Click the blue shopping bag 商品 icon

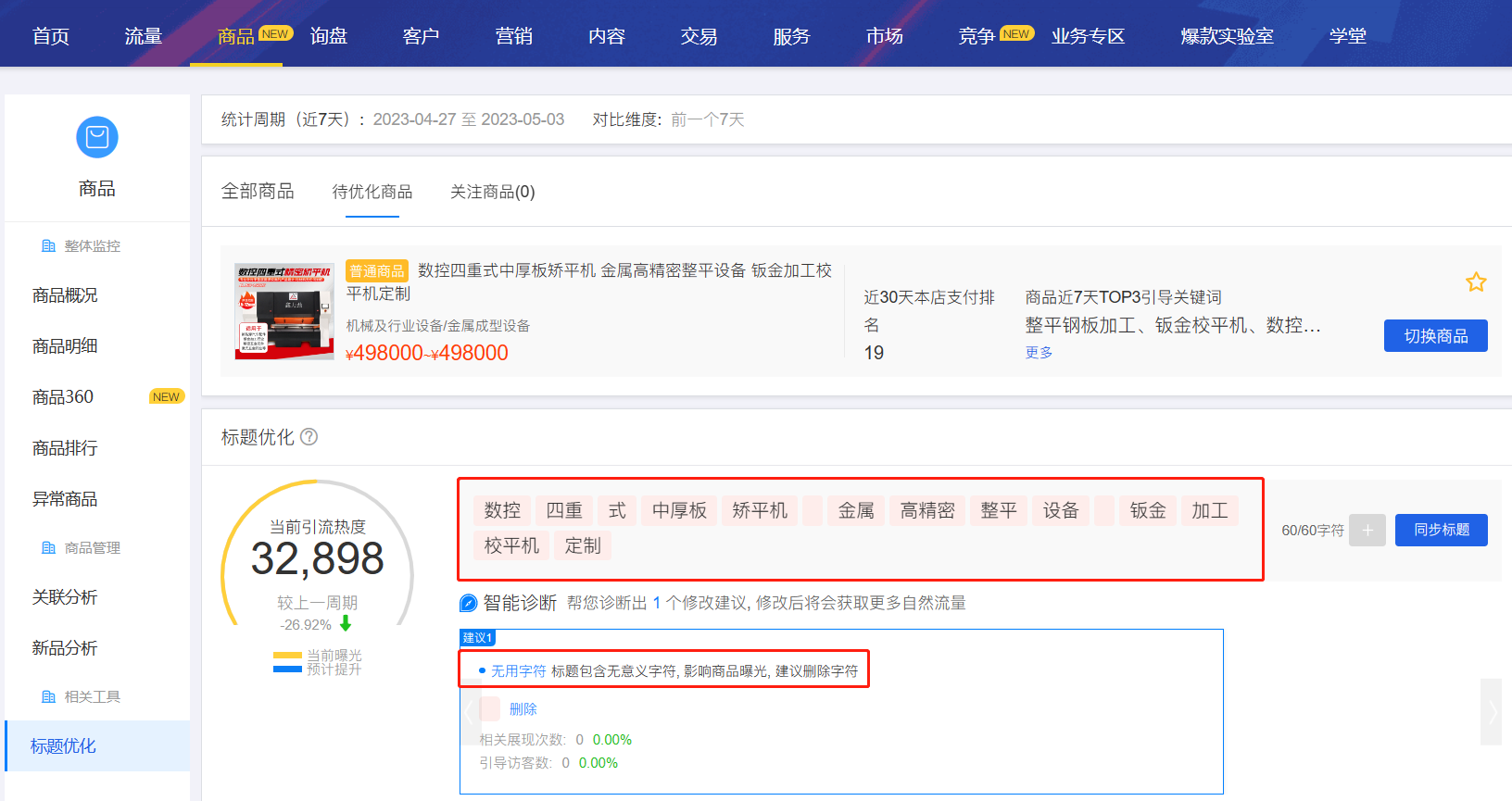[97, 138]
